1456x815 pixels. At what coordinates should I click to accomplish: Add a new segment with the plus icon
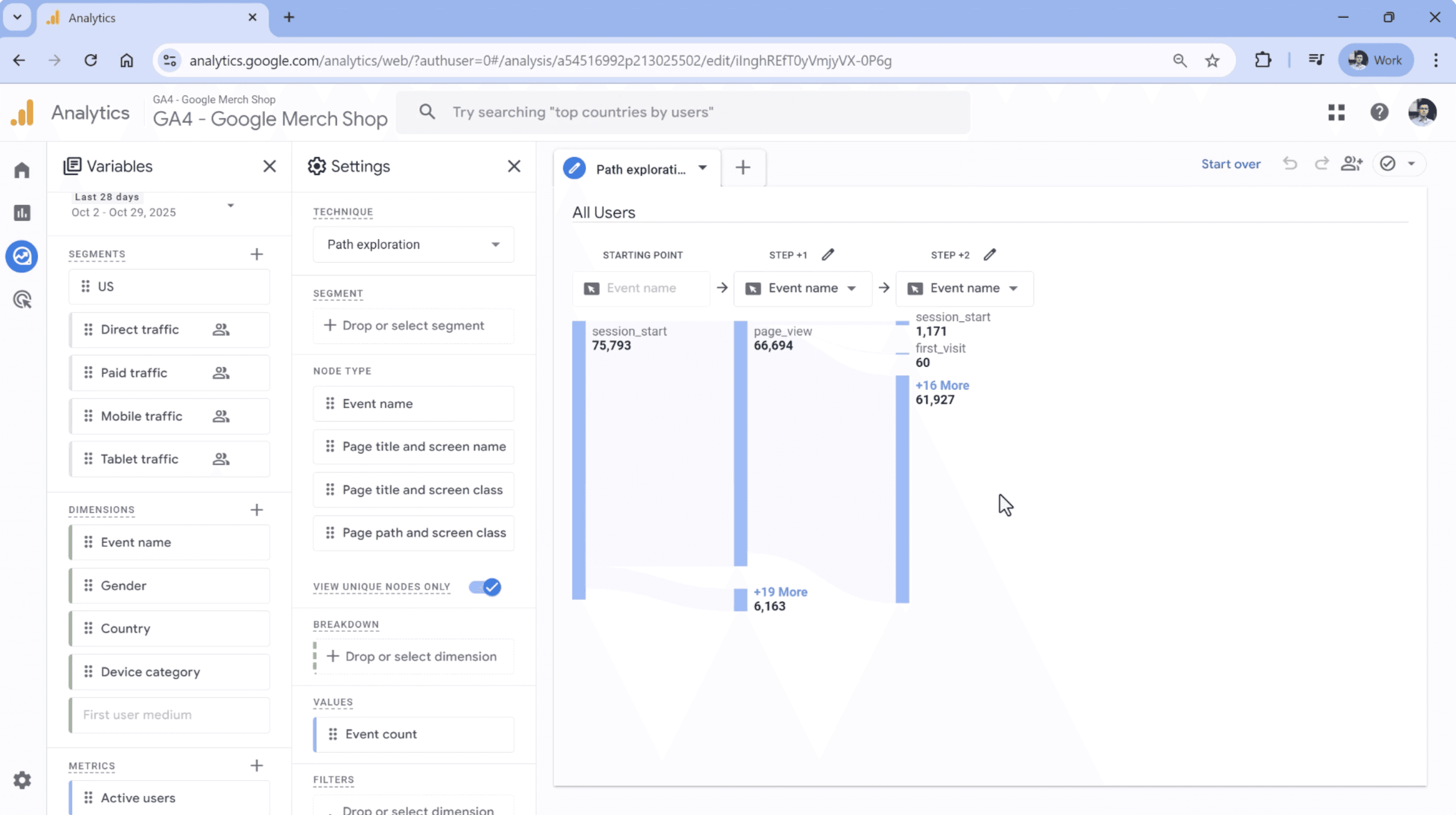(257, 254)
